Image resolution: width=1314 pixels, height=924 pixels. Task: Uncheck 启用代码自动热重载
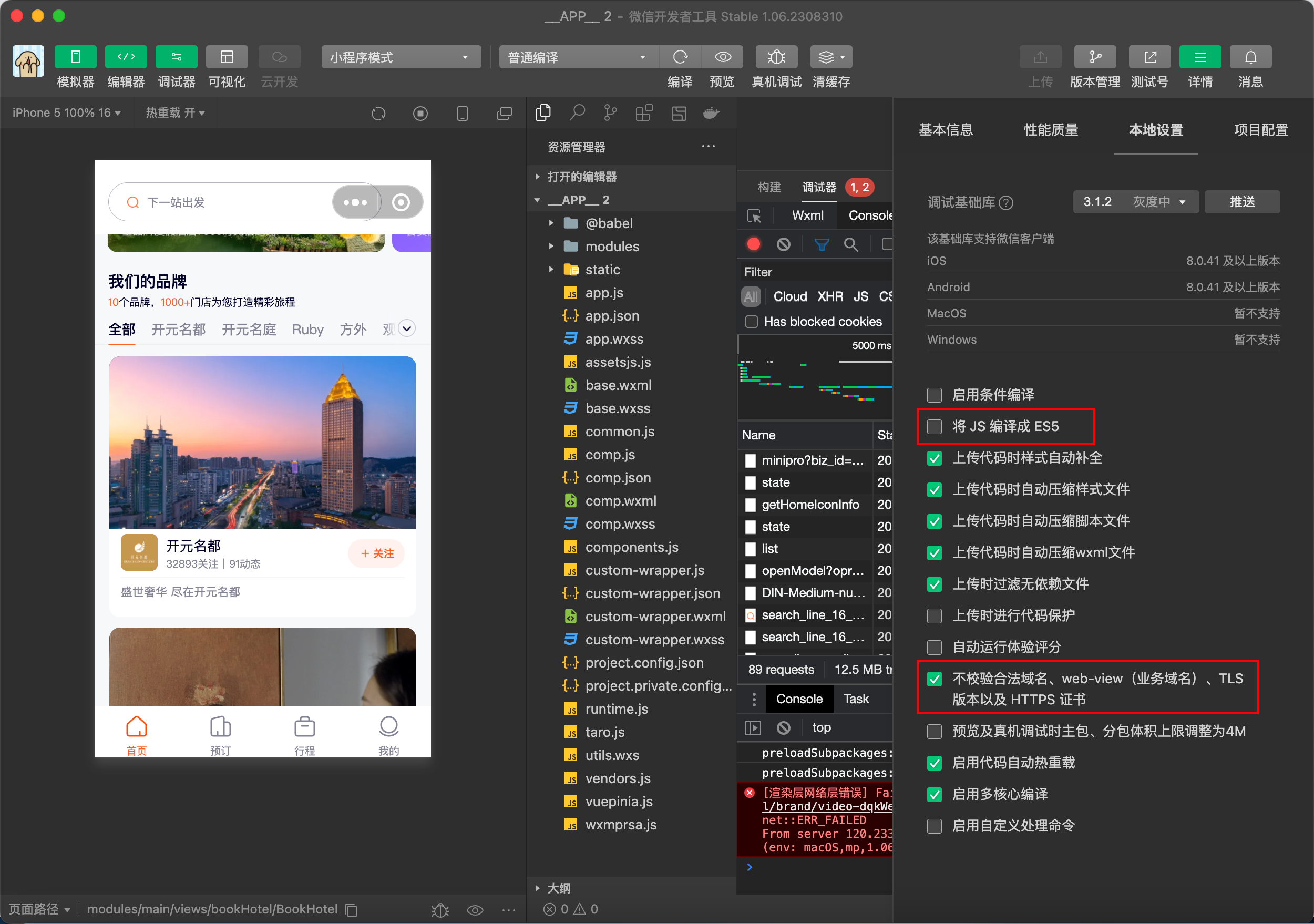[x=934, y=763]
